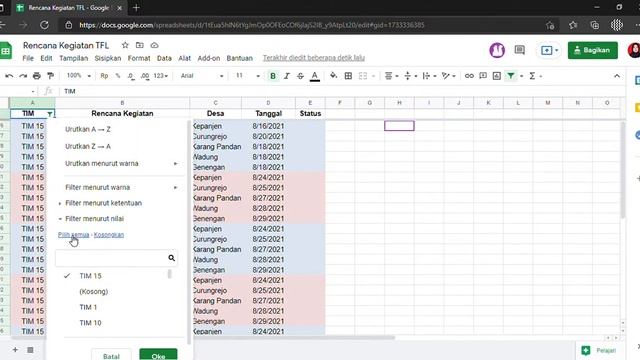Increase decimal places
The width and height of the screenshot is (640, 360).
tap(145, 76)
